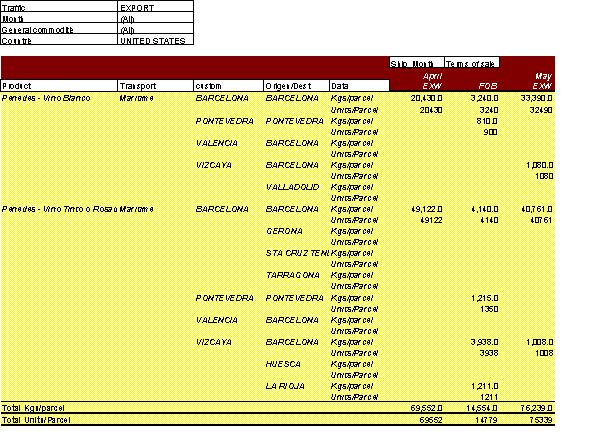Click the Ship Month field button
This screenshot has width=589, height=436.
tap(417, 63)
